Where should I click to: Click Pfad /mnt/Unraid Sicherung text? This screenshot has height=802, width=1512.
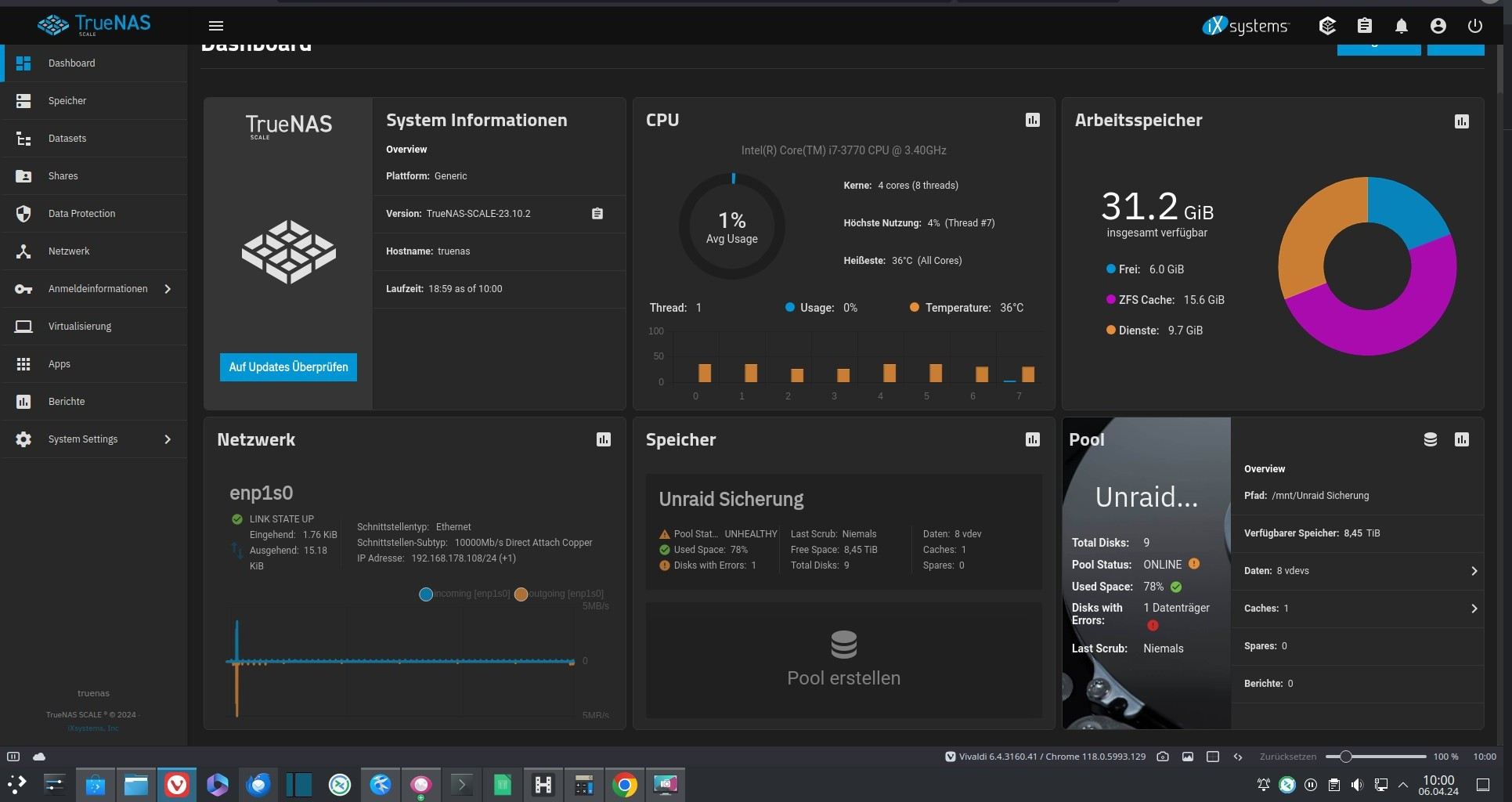click(1306, 496)
